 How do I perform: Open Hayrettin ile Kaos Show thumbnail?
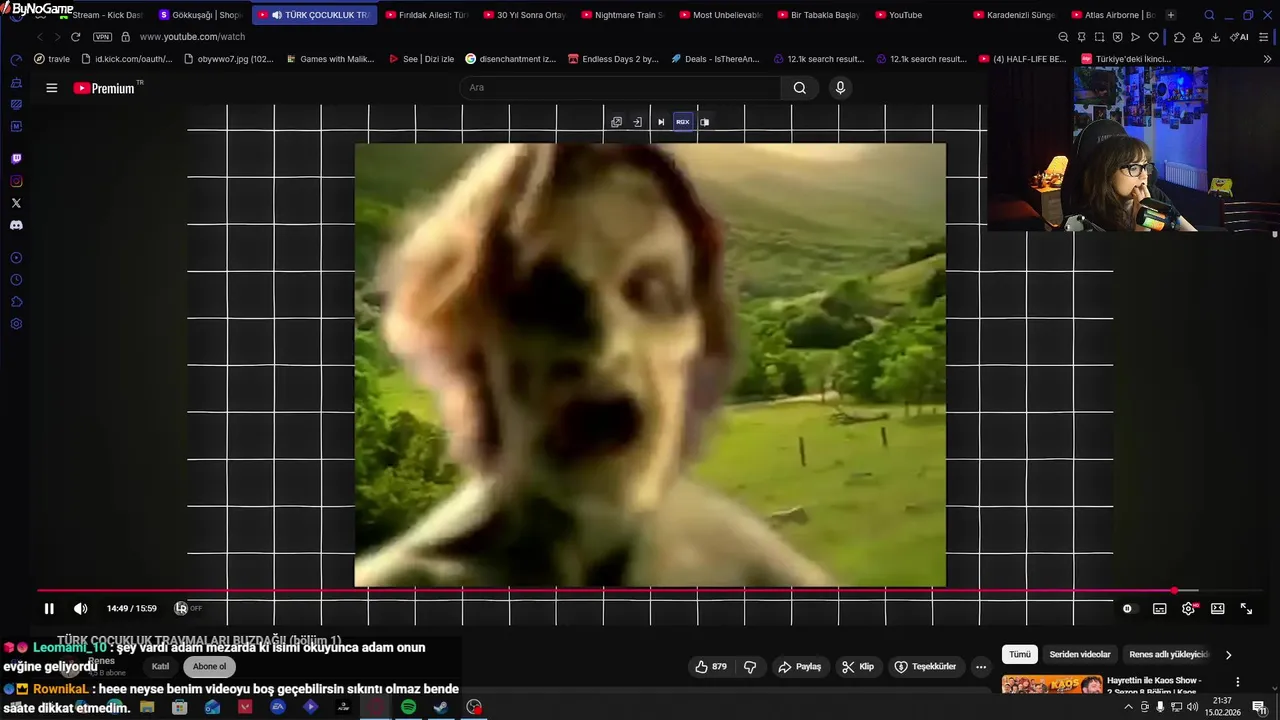tap(1052, 685)
